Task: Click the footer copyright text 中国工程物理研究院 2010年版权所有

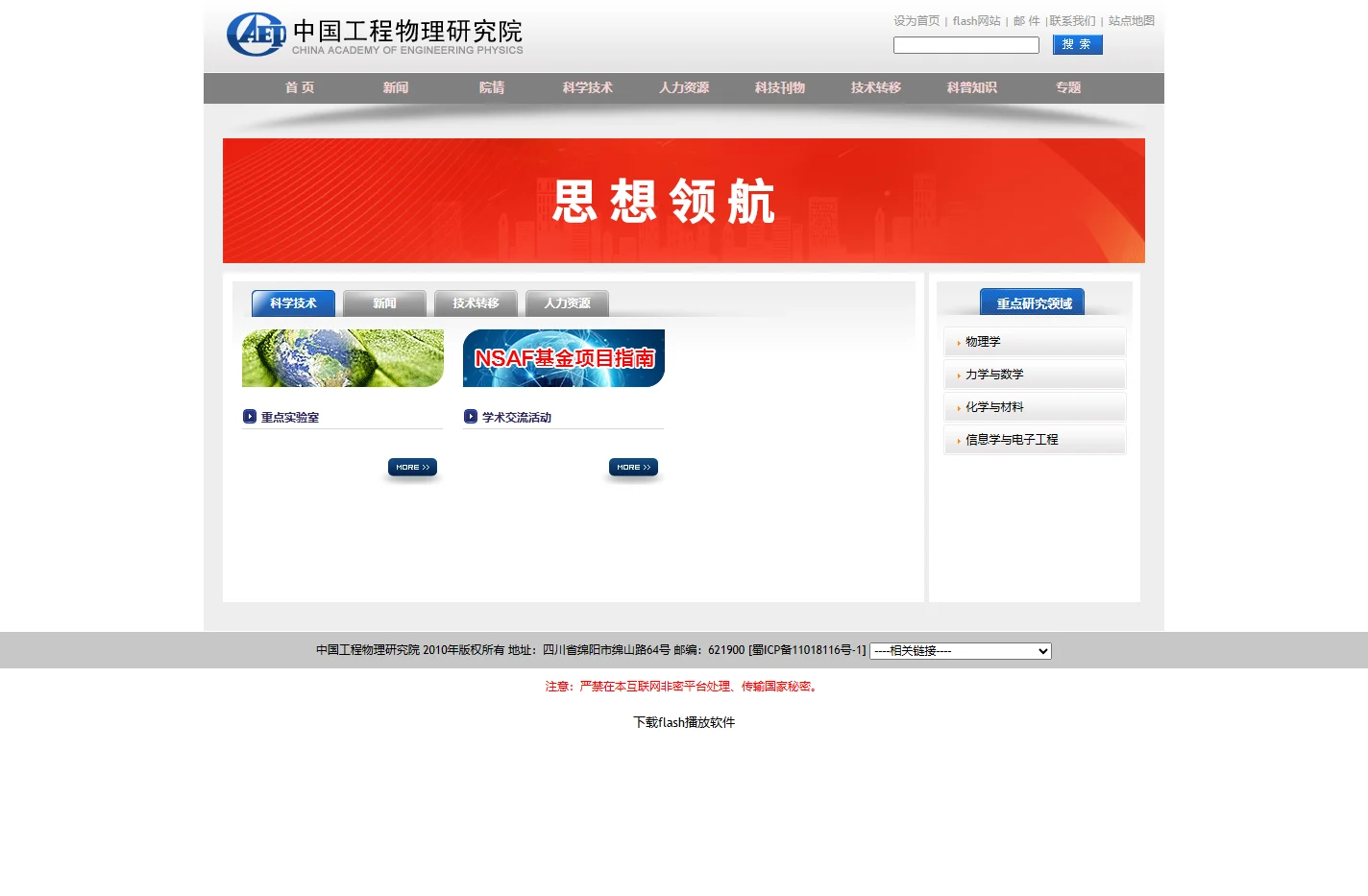Action: click(410, 650)
